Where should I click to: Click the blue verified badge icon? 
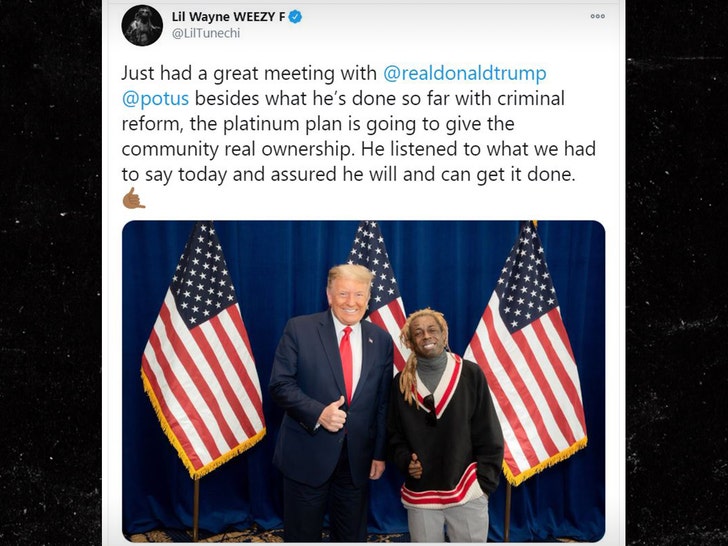[295, 17]
